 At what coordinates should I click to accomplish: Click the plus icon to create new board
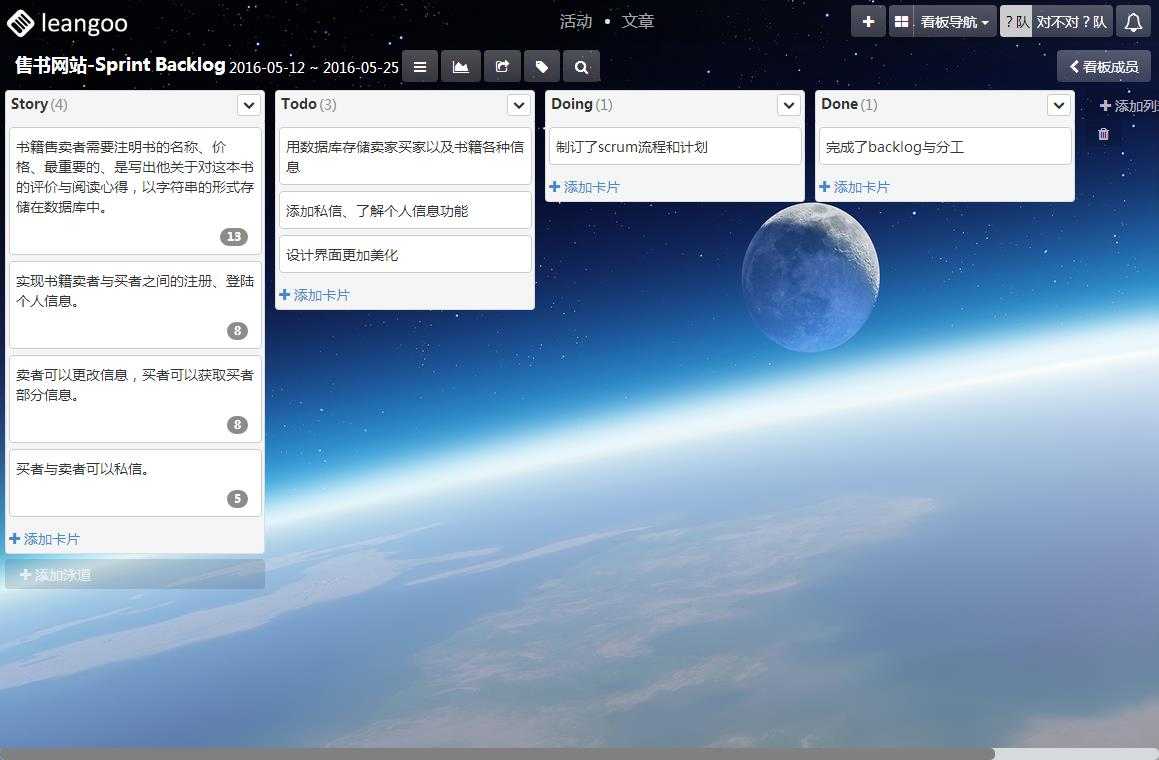pyautogui.click(x=868, y=20)
